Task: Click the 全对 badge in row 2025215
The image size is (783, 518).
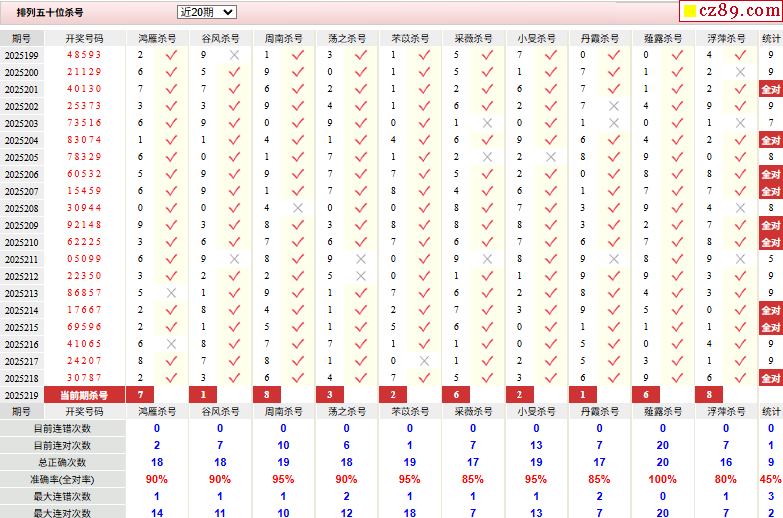Action: [x=771, y=327]
